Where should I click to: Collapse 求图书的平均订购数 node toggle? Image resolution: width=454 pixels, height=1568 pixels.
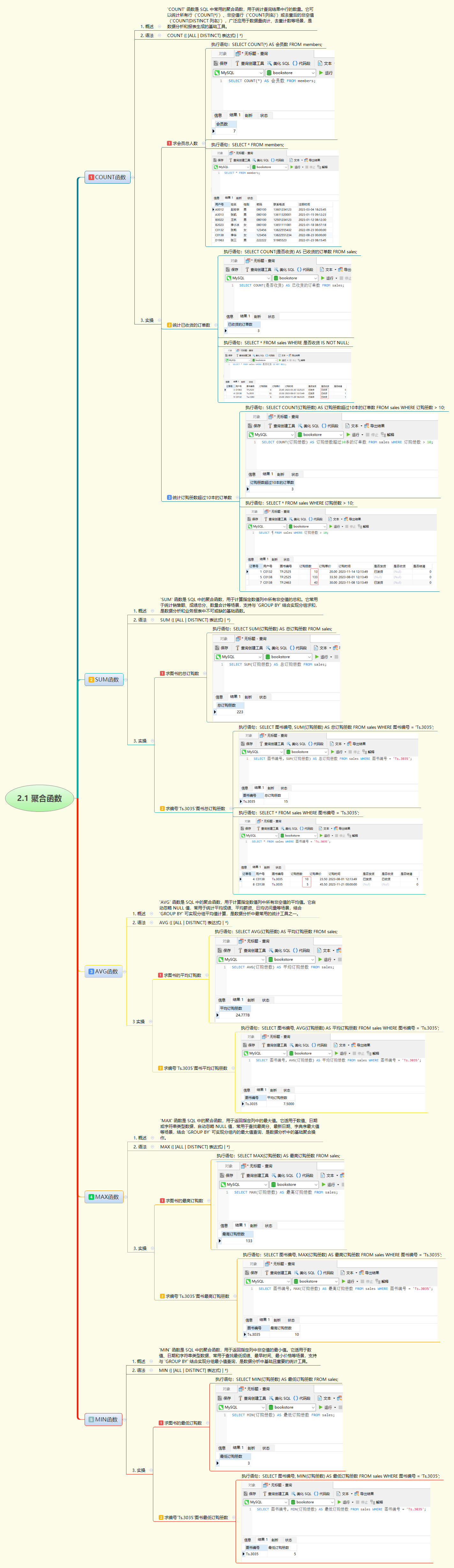point(207,975)
